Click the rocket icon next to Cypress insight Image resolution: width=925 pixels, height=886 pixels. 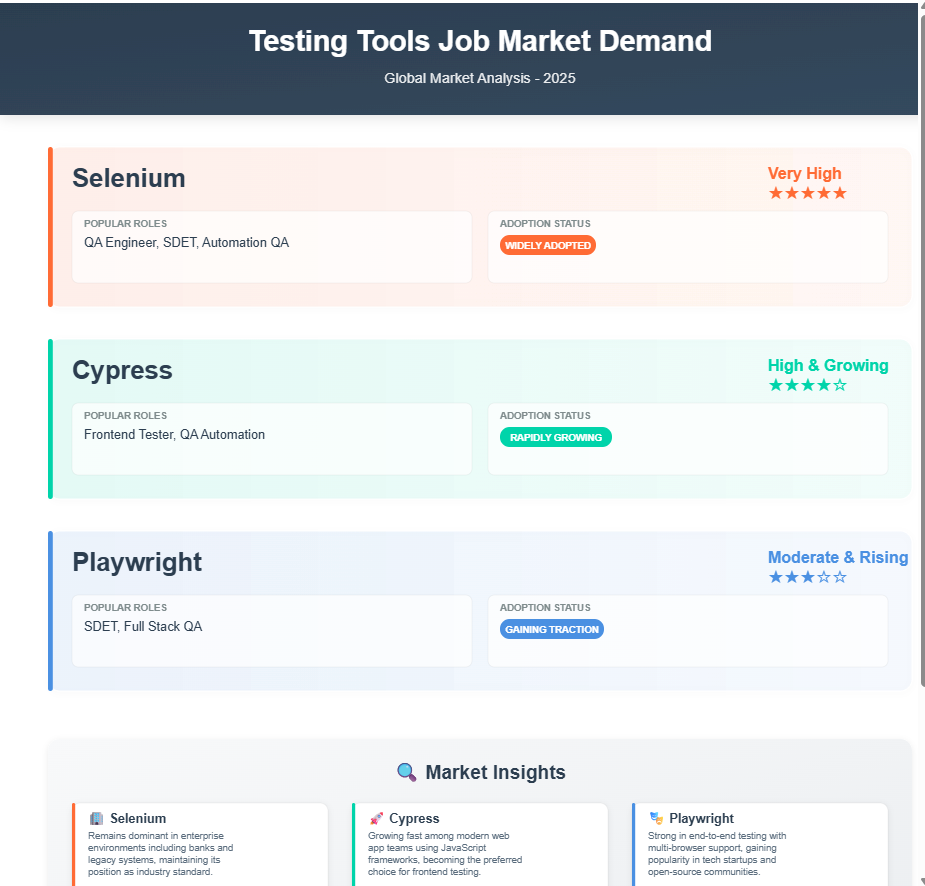coord(376,818)
